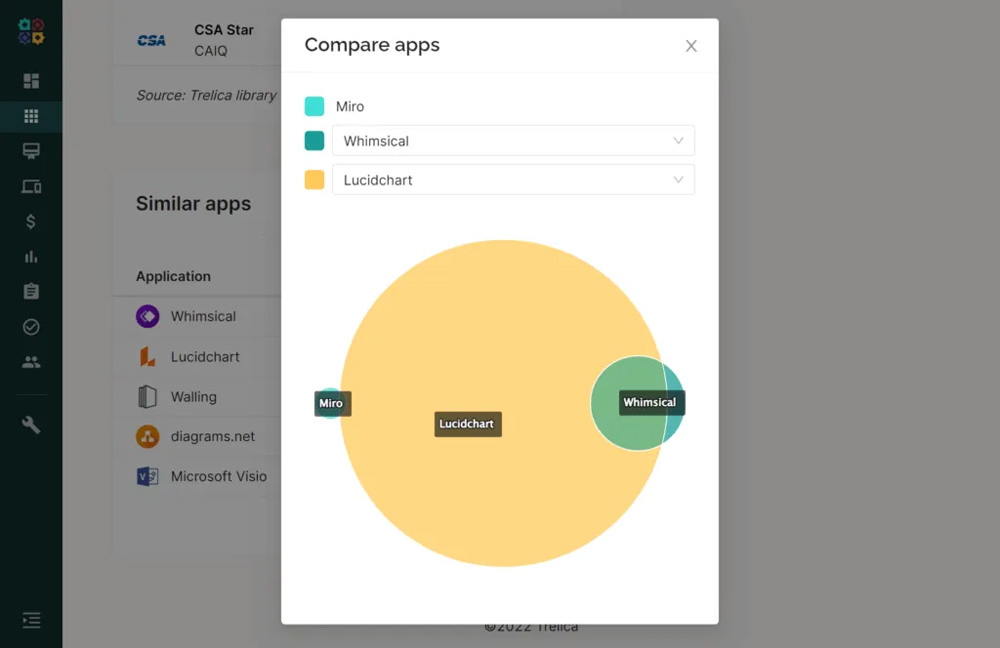Screen dimensions: 1000x648
Task: Click the Lucidchart dropdown chevron arrow
Action: [x=678, y=180]
